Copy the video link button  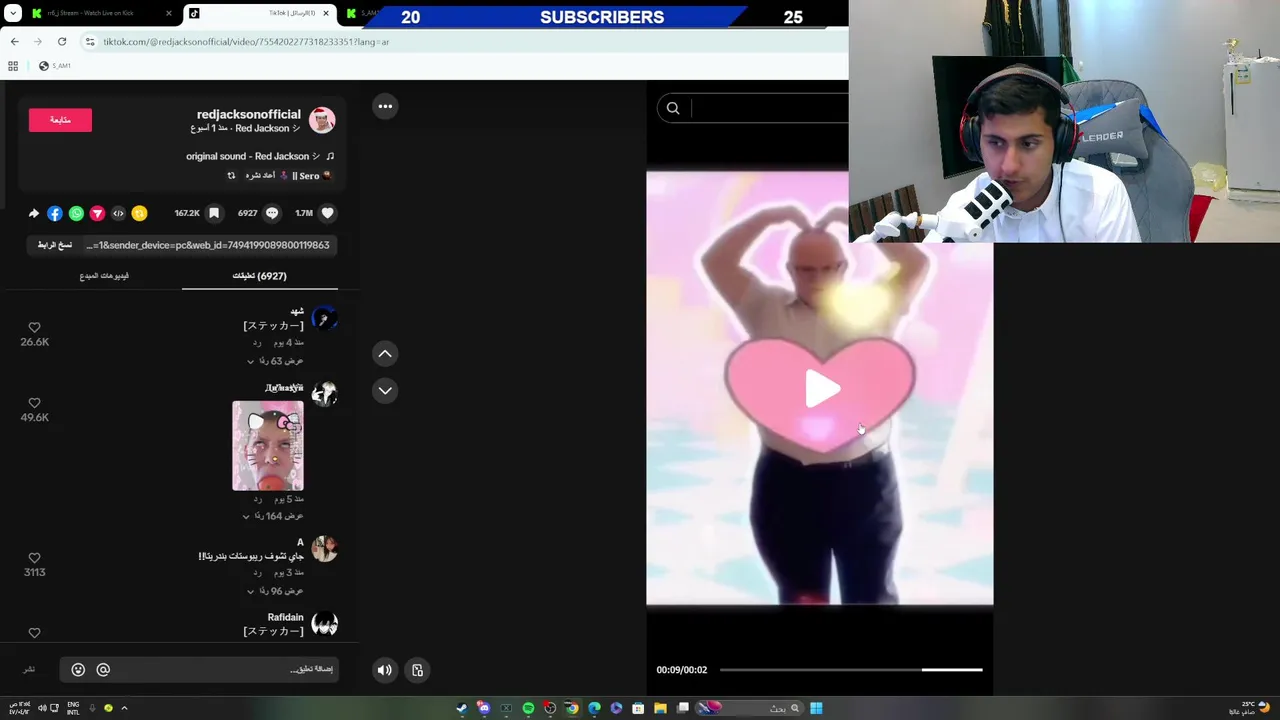click(x=54, y=245)
